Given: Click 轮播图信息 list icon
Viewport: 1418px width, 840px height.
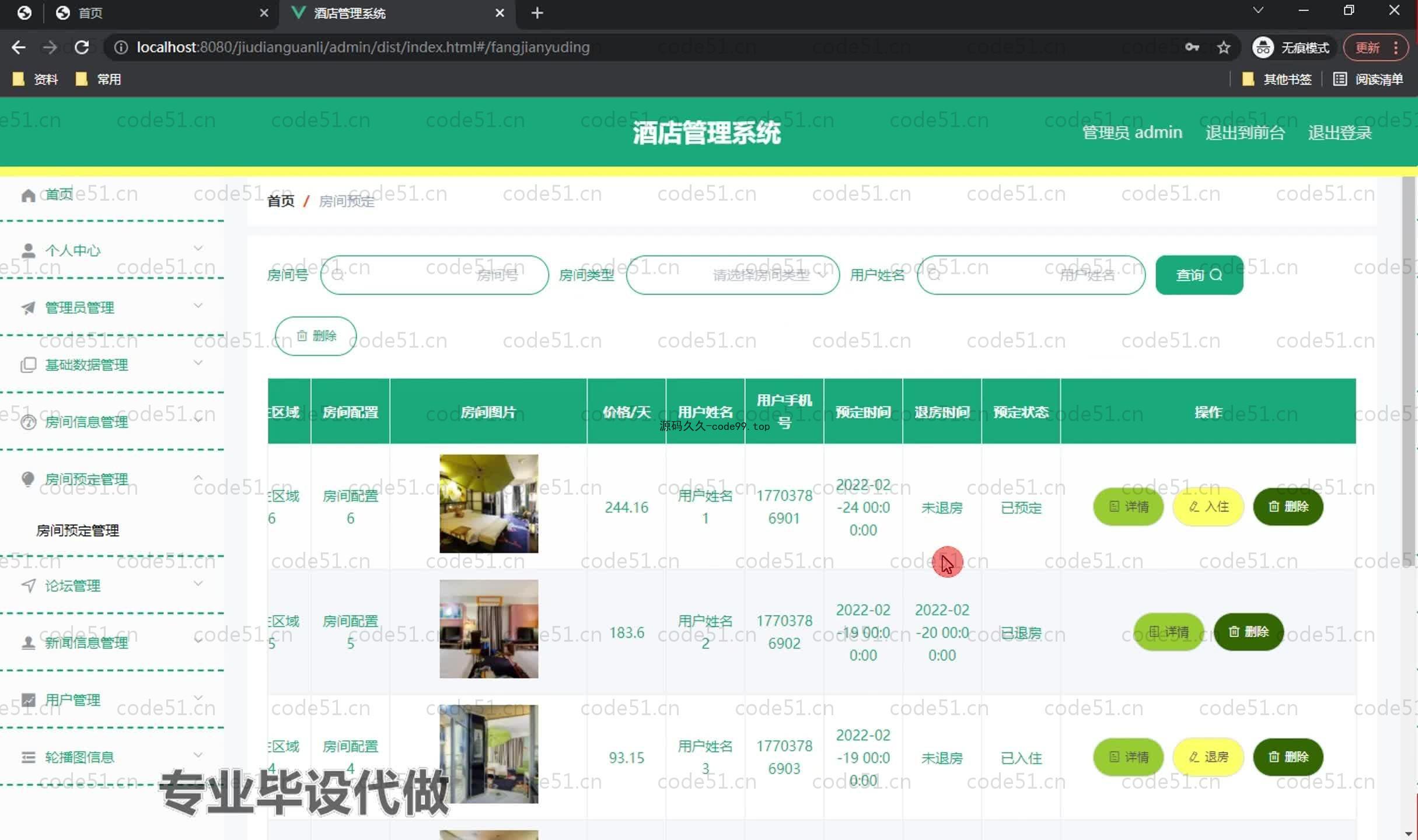Looking at the screenshot, I should tap(28, 757).
